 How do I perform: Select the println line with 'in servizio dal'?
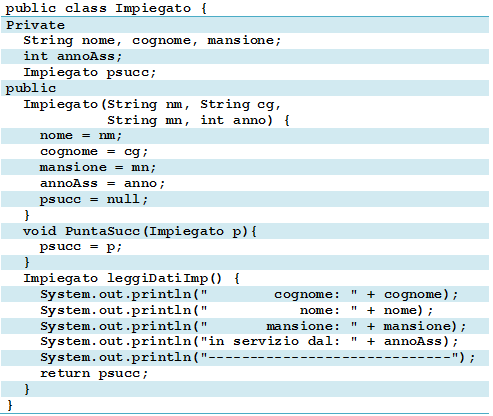(x=249, y=341)
